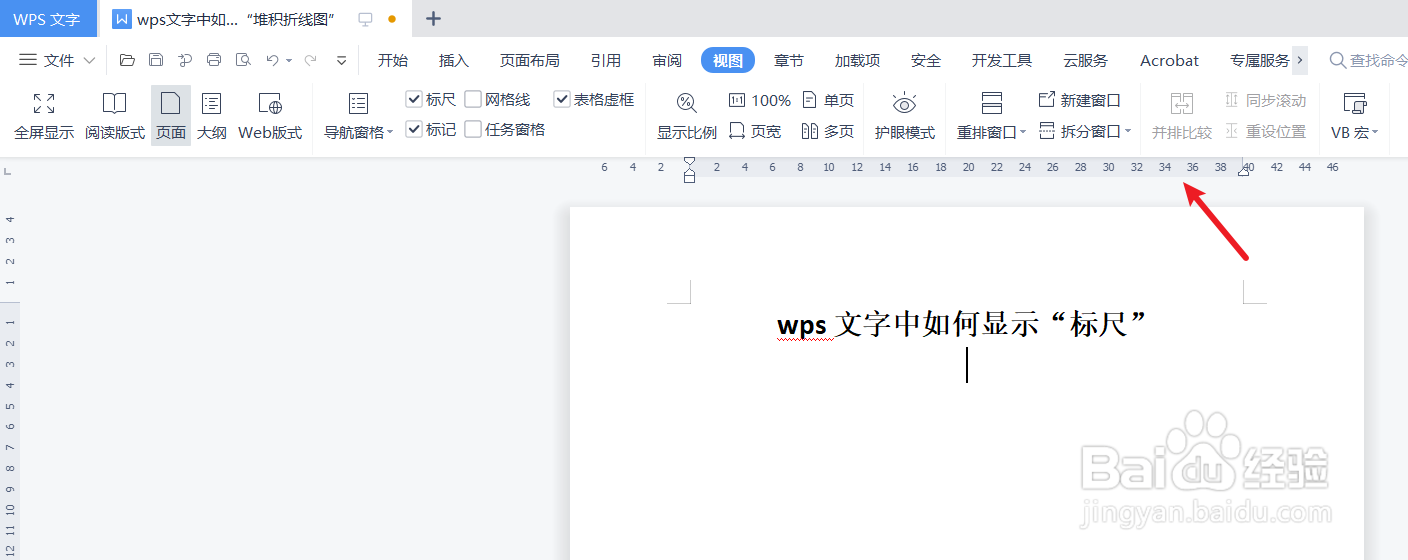
Task: Open the Acrobat tab
Action: coord(1169,60)
